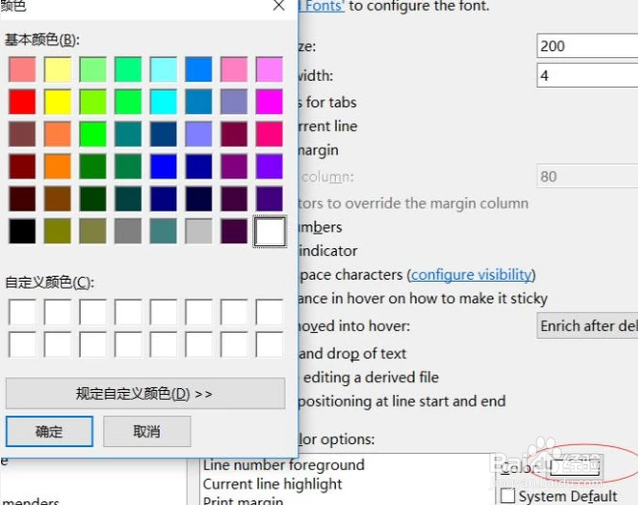
Task: Click the disabled column field showing 80
Action: point(587,176)
